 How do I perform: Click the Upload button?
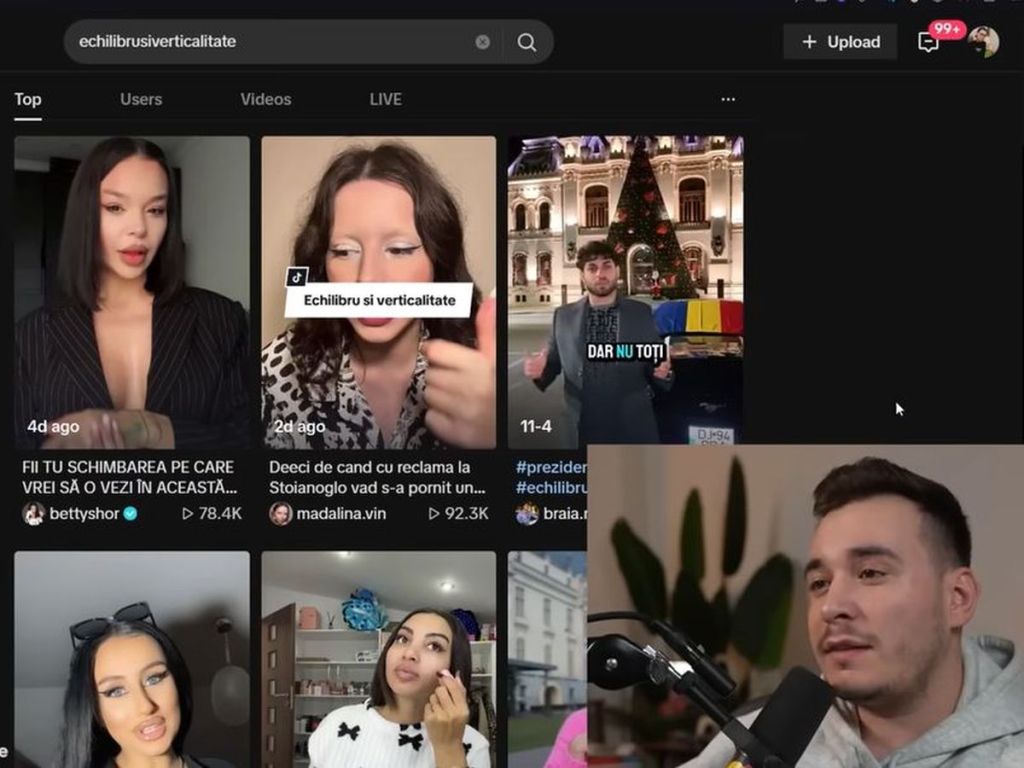click(840, 42)
